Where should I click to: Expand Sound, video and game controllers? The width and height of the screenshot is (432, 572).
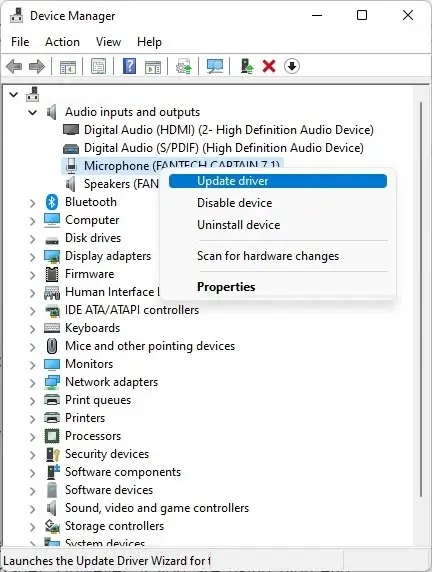tap(32, 509)
